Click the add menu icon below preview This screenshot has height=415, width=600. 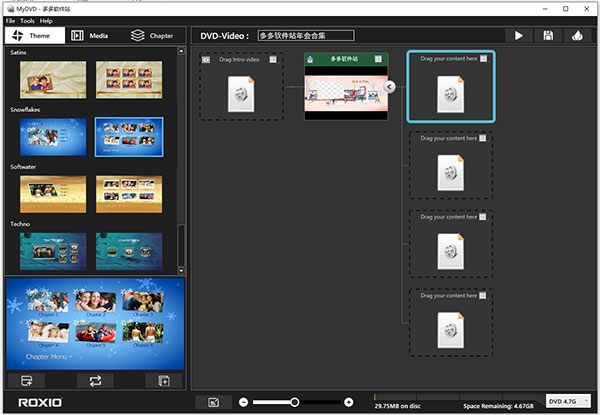(27, 381)
